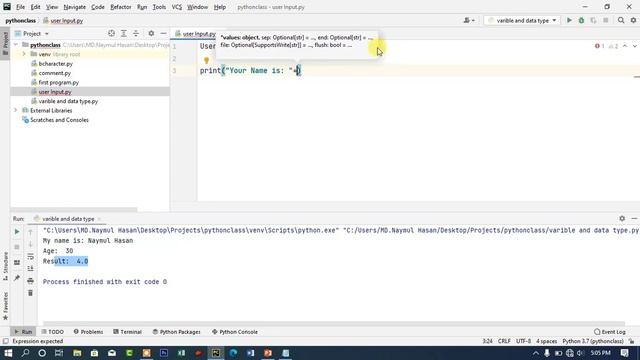Viewport: 640px width, 360px height.
Task: Open Windows taskbar search
Action: click(25, 353)
